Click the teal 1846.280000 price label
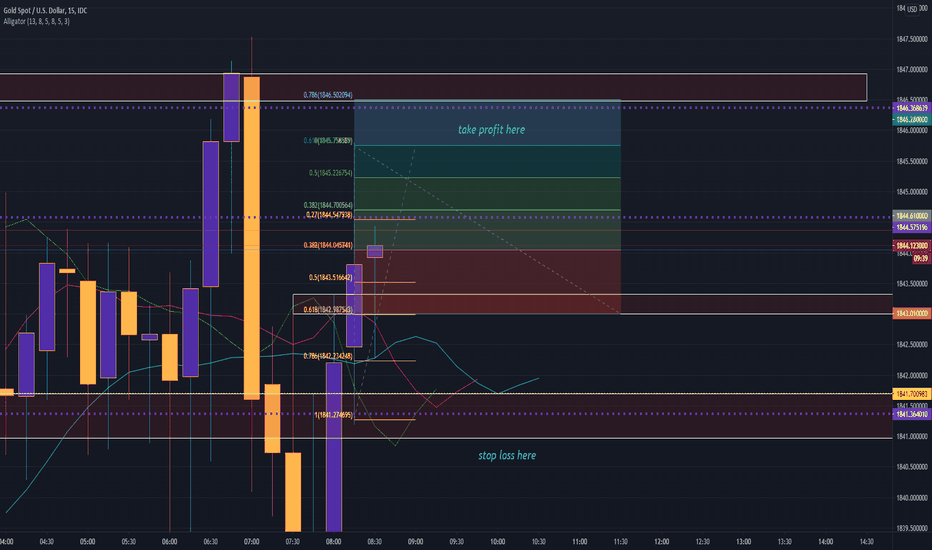Image resolution: width=932 pixels, height=550 pixels. [x=912, y=120]
